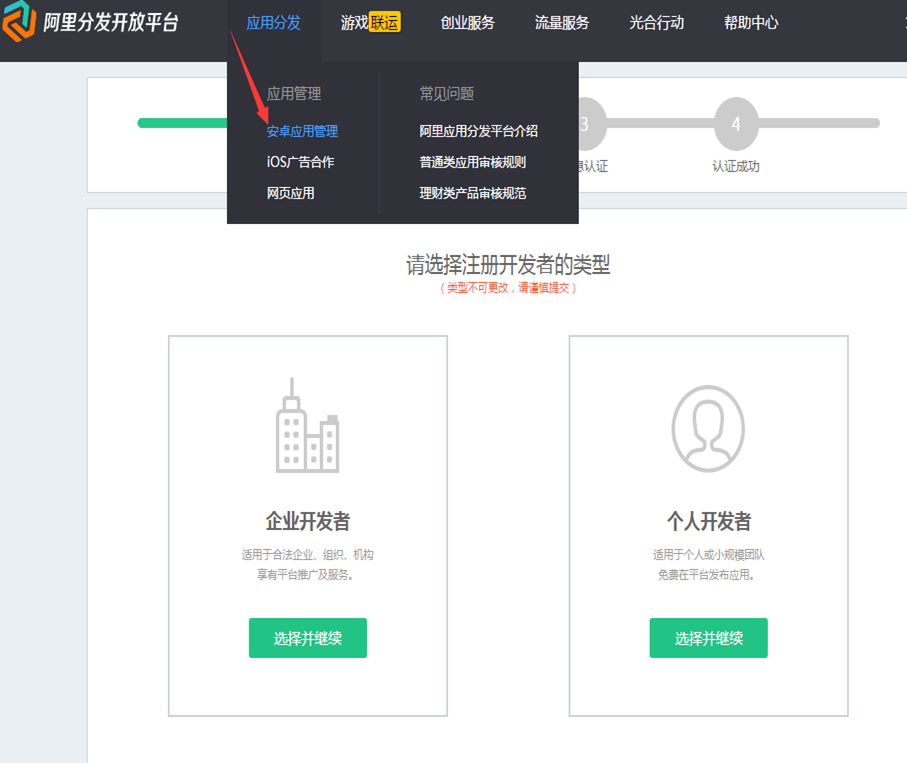
Task: Open 阿里应用分发平台介绍 FAQ link
Action: coord(478,131)
